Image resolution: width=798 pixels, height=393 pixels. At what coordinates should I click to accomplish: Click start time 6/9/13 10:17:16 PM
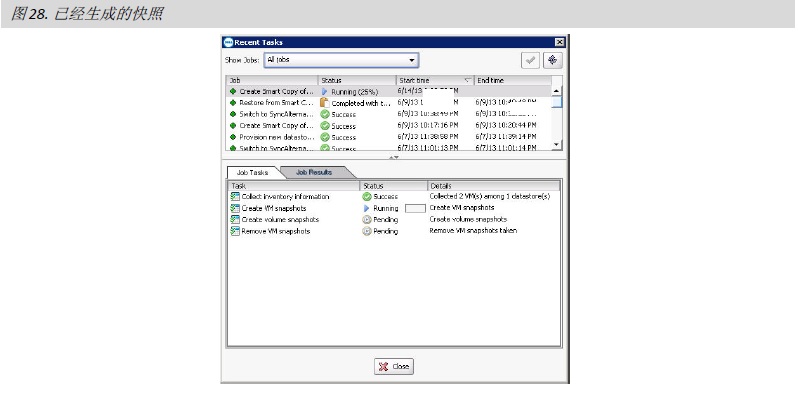tap(428, 125)
